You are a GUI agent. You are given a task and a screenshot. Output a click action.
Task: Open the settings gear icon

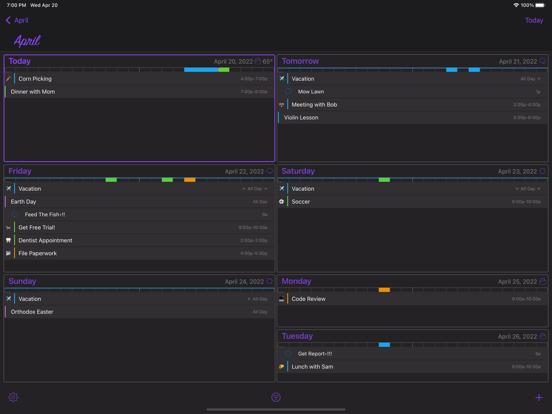click(13, 397)
